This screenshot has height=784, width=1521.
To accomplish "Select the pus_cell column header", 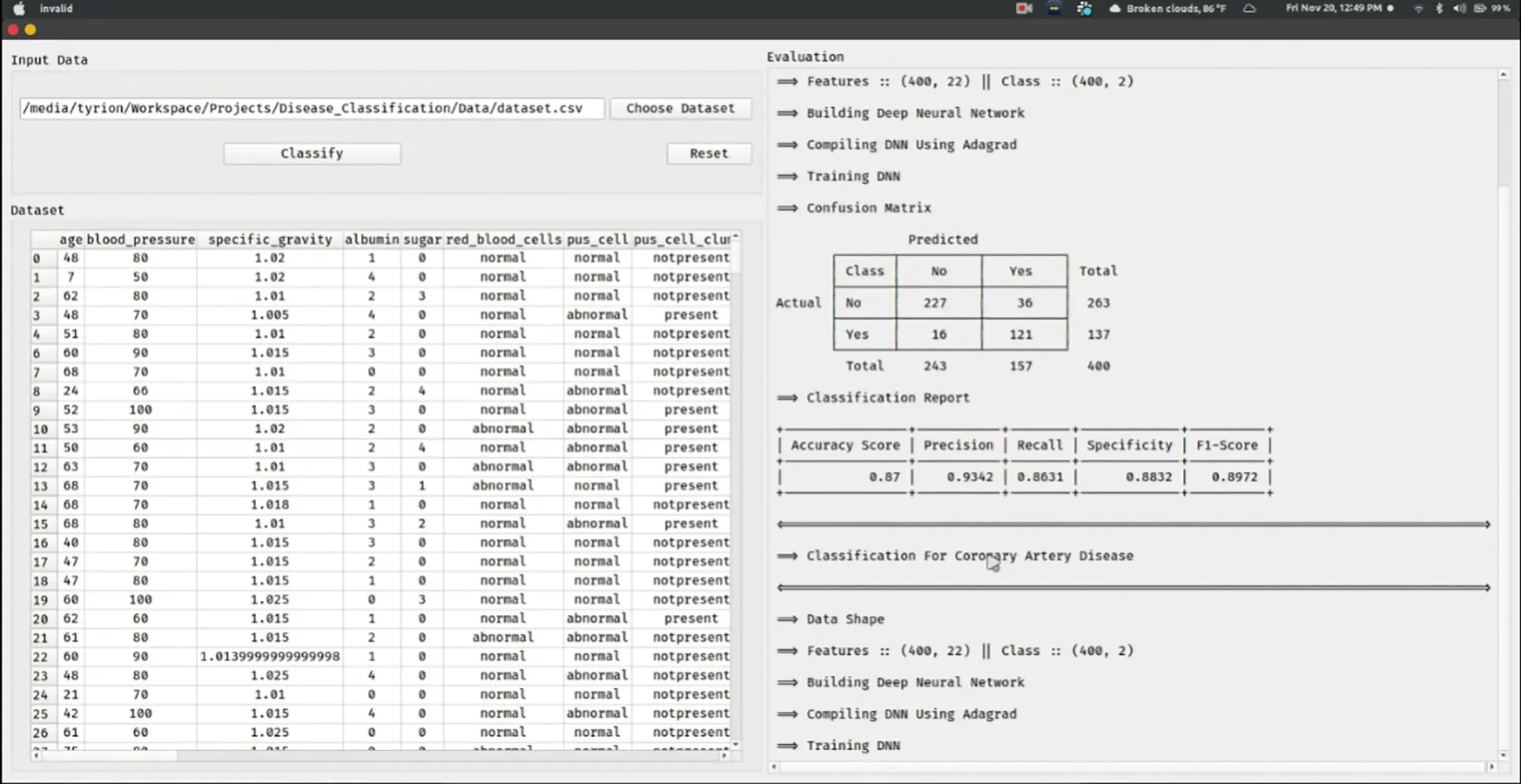I will click(597, 239).
